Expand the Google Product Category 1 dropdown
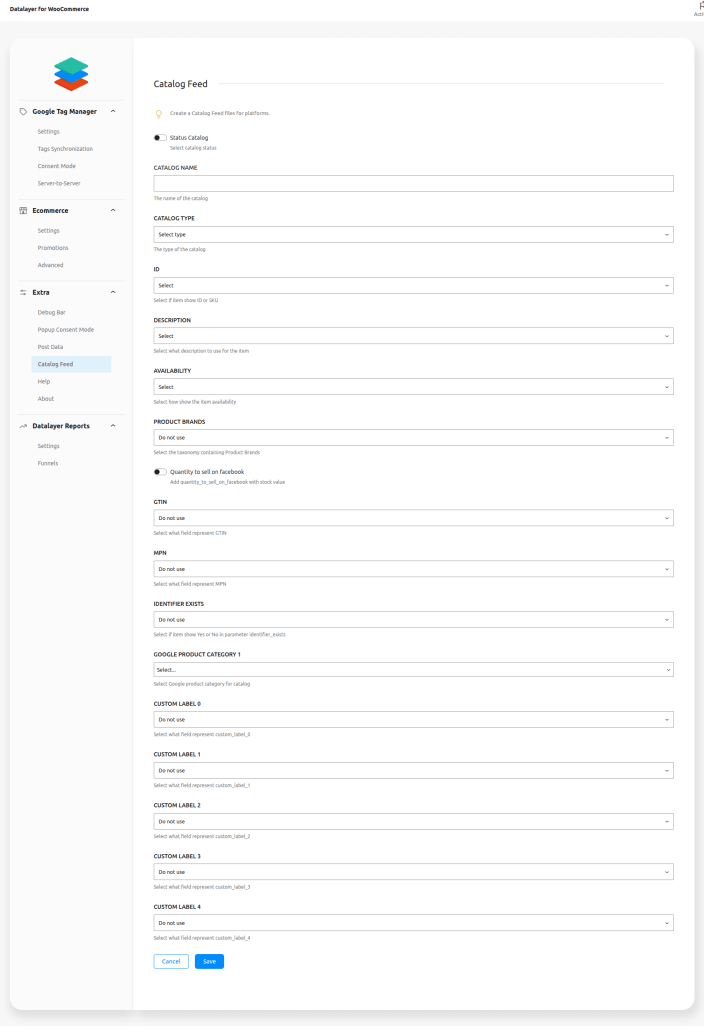 [413, 669]
